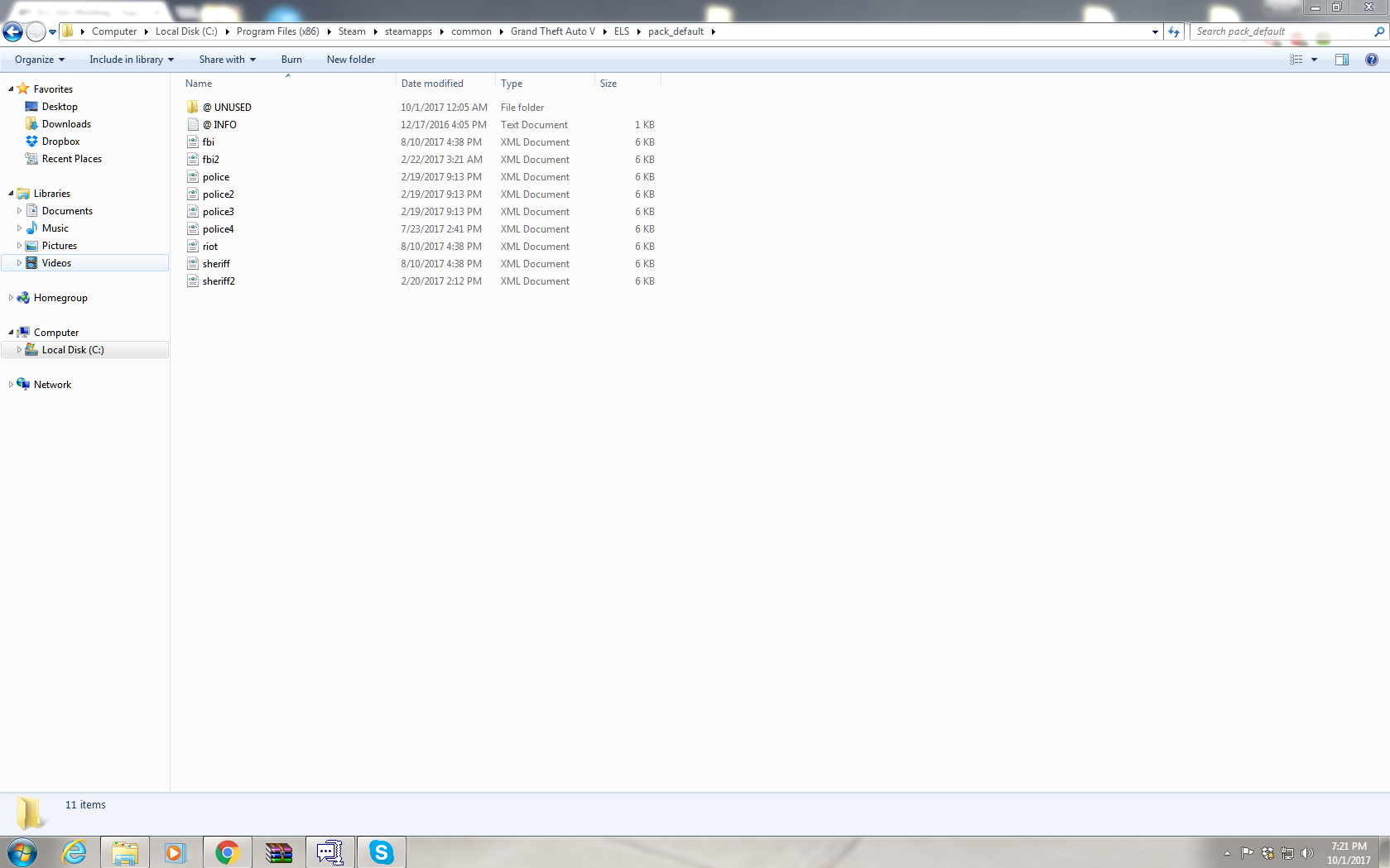Click ELS in the address breadcrumb

[622, 31]
